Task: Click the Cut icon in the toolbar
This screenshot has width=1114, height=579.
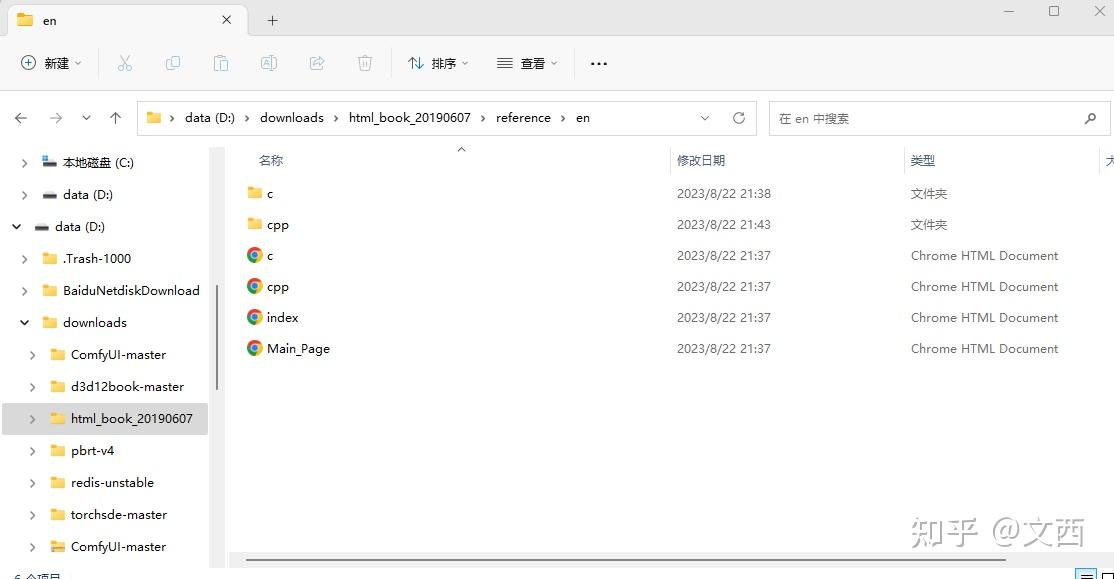Action: coord(124,62)
